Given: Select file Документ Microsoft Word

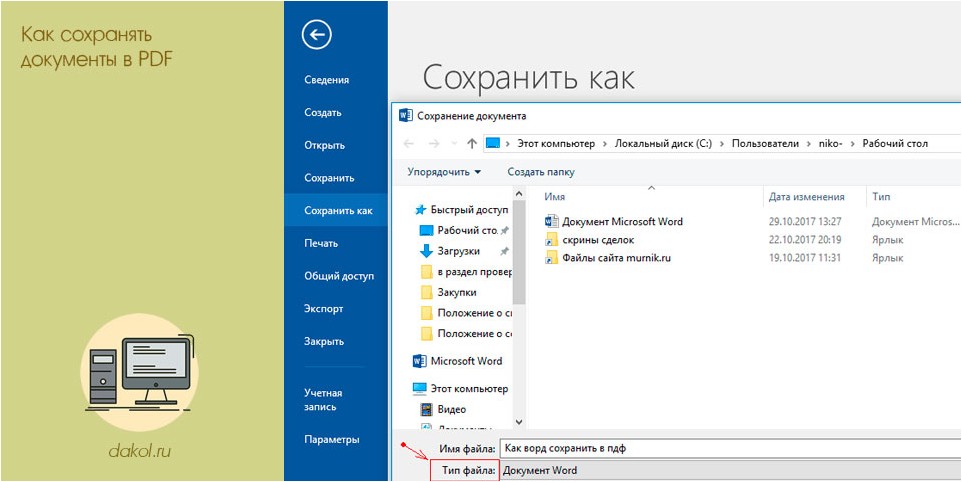Looking at the screenshot, I should (x=622, y=221).
